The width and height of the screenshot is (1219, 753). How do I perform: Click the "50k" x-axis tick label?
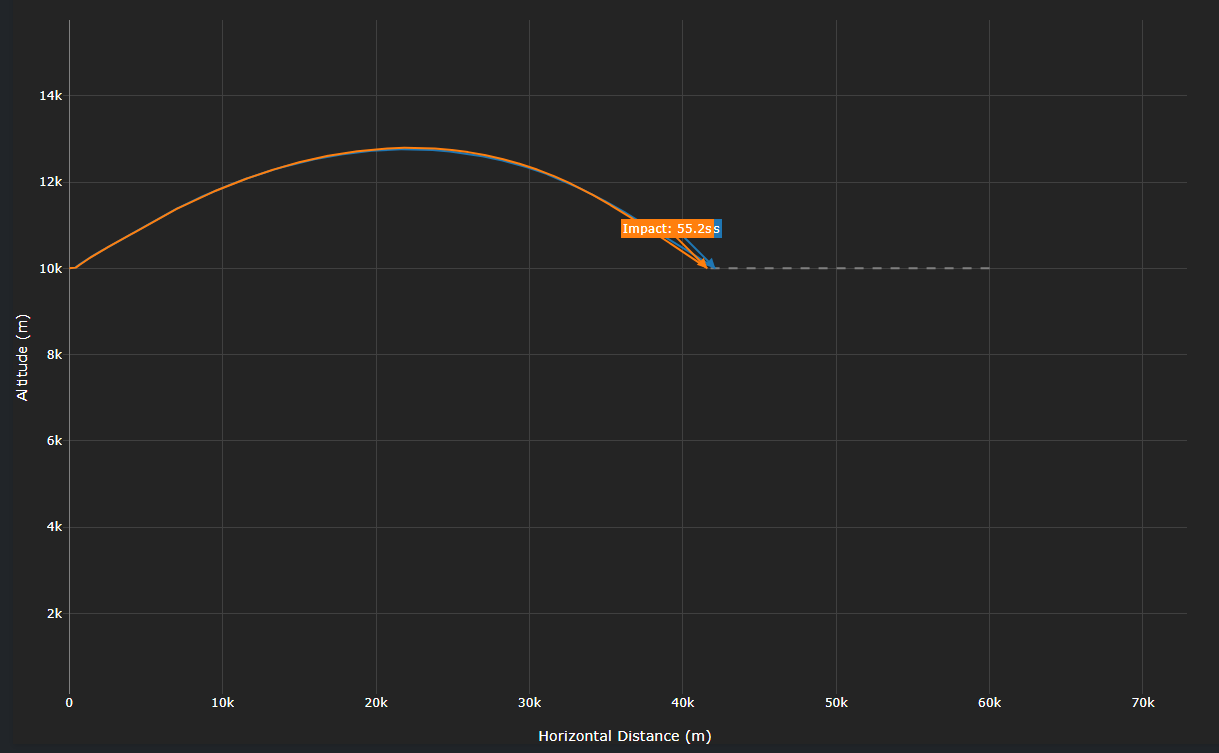(x=836, y=703)
